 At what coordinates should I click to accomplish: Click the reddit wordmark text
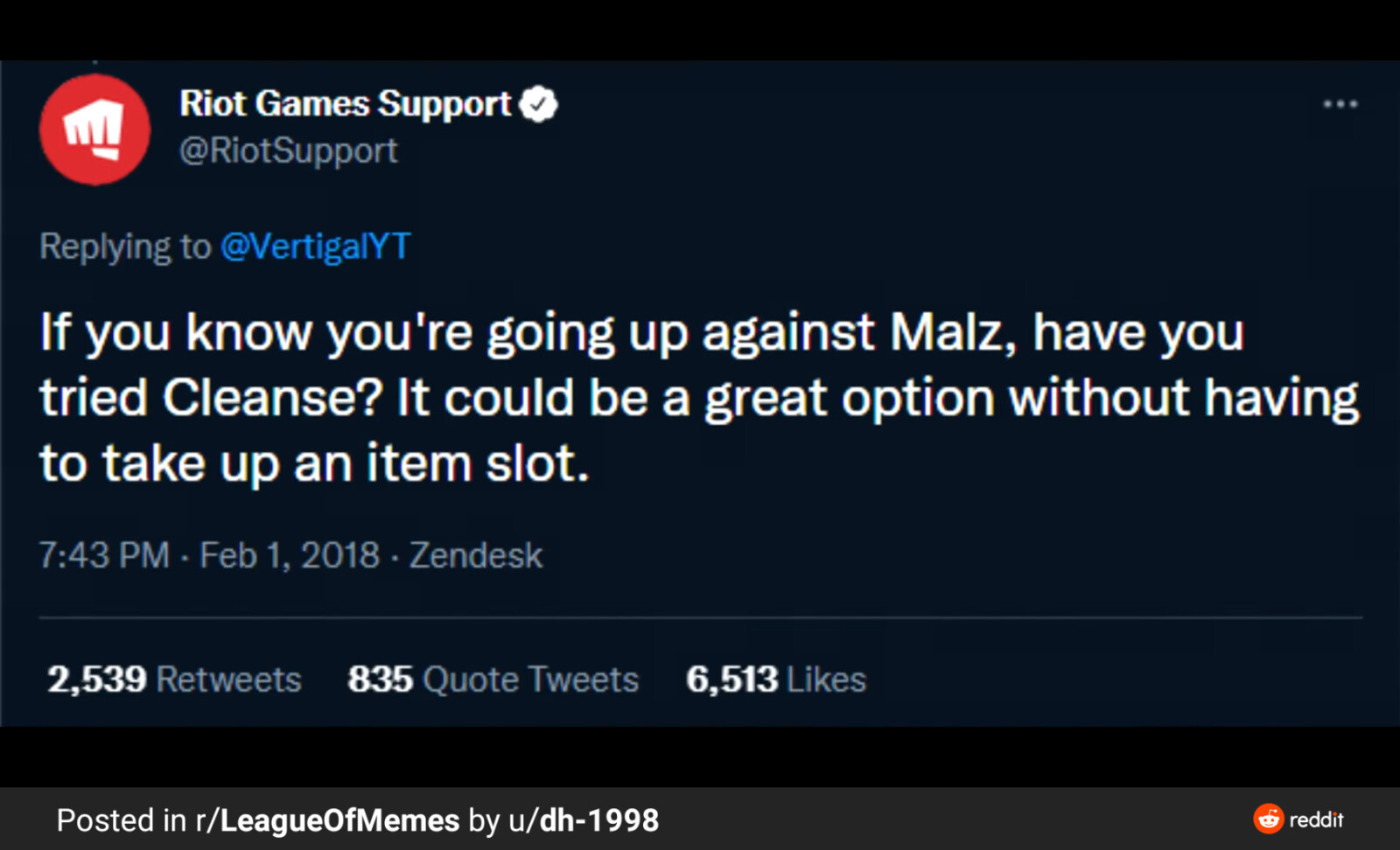tap(1316, 819)
